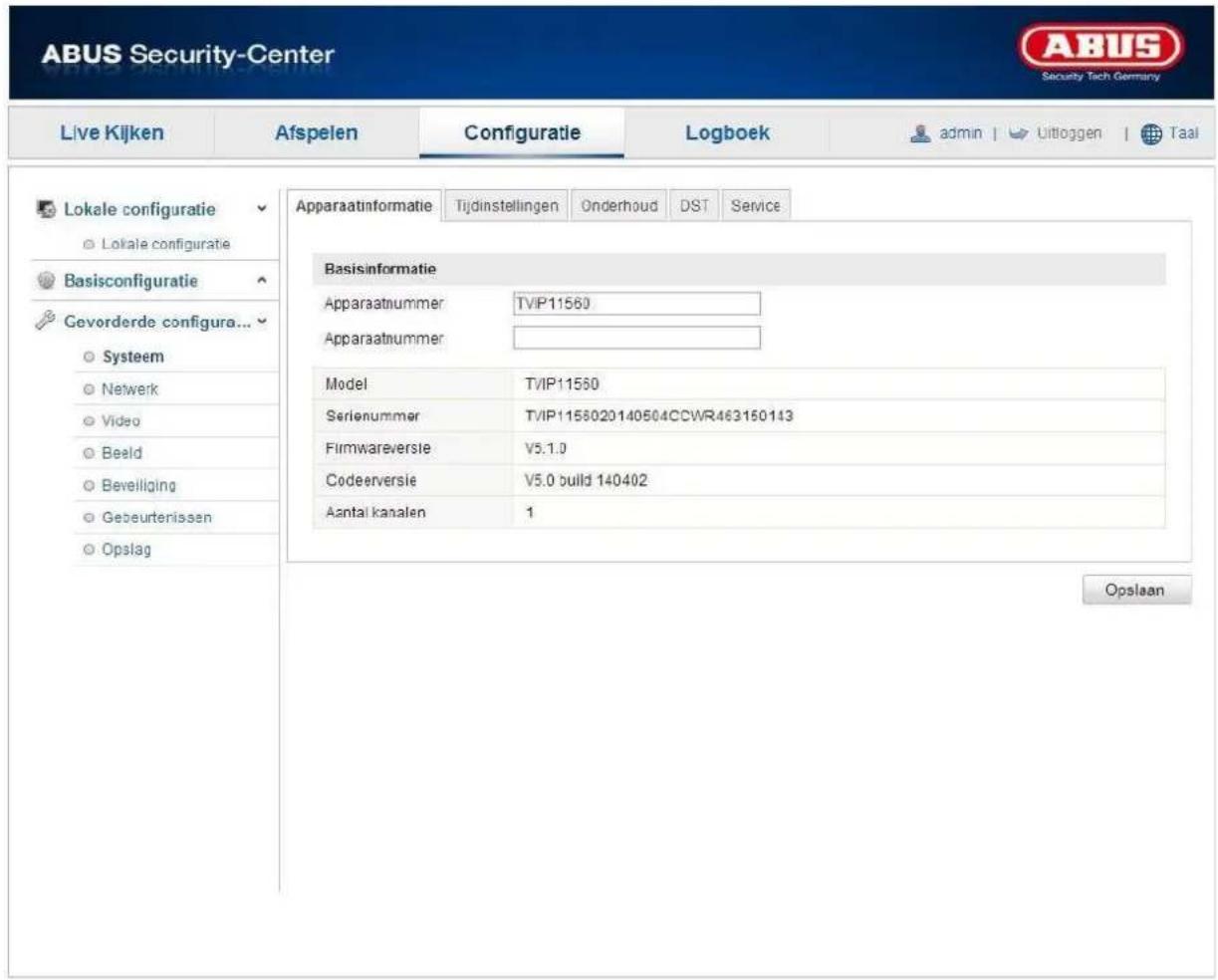Viewport: 1218px width, 980px height.
Task: Open Opslag settings in sidebar
Action: point(126,550)
